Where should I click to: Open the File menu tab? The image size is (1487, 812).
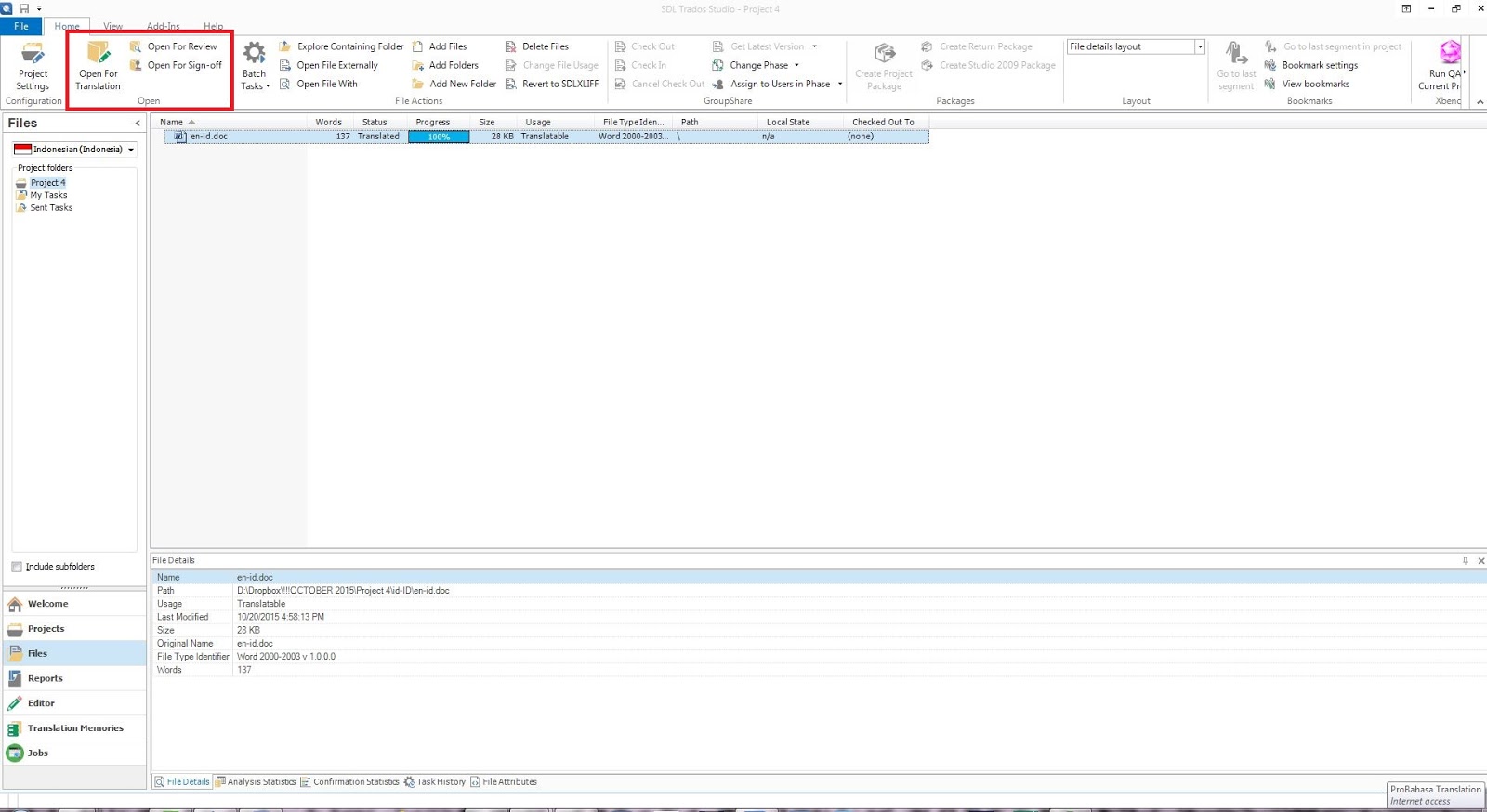(x=20, y=26)
